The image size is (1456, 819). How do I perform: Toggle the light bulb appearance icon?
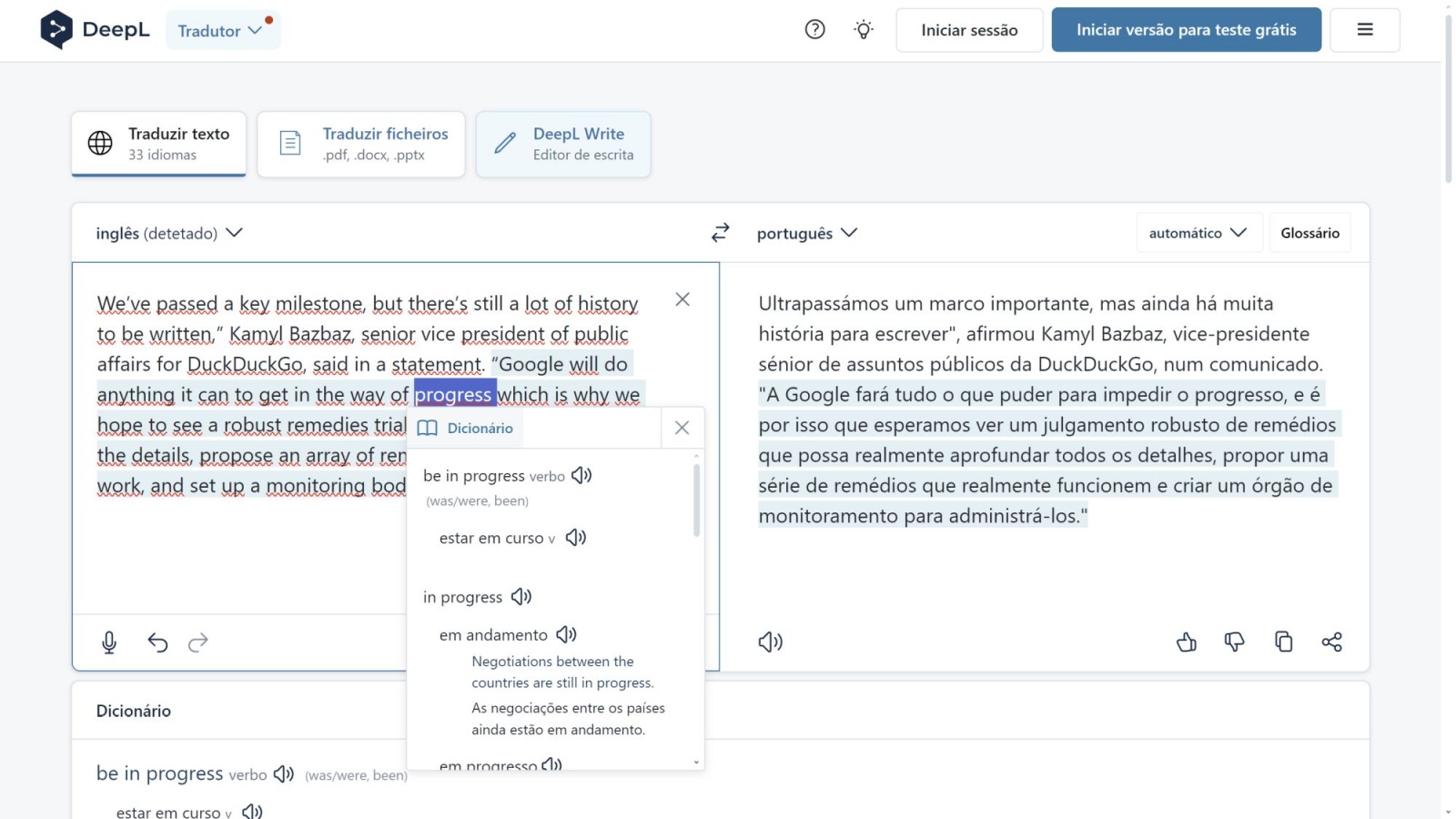coord(864,30)
